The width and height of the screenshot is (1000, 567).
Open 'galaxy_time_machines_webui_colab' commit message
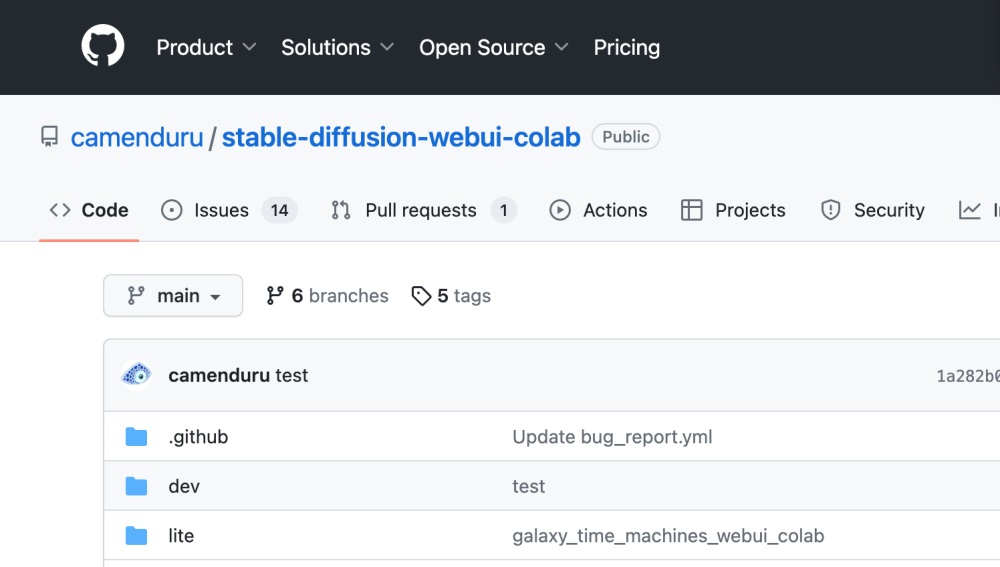pyautogui.click(x=668, y=536)
